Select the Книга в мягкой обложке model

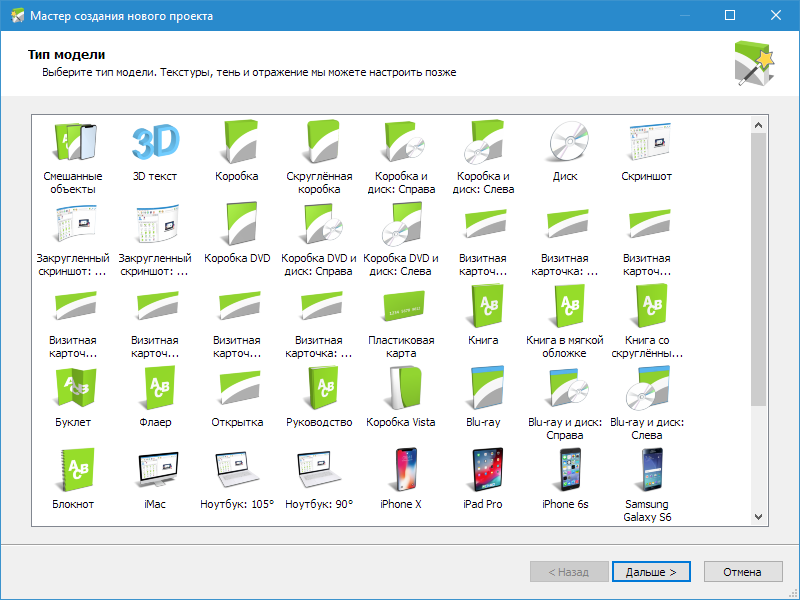click(565, 307)
